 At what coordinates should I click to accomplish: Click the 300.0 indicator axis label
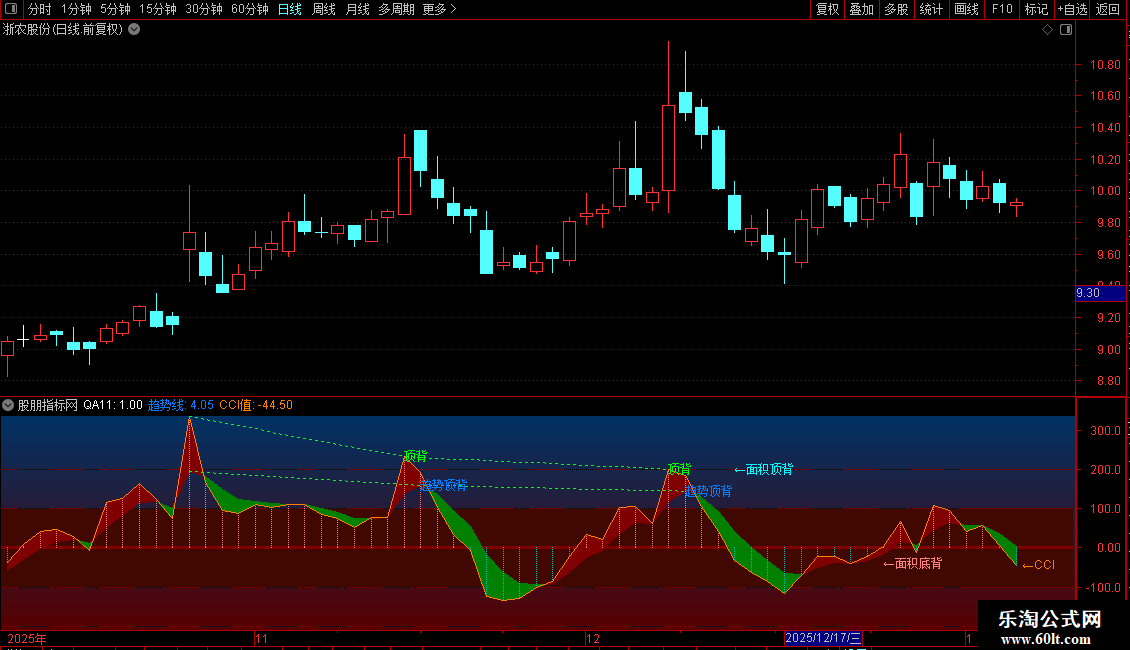tap(1105, 431)
